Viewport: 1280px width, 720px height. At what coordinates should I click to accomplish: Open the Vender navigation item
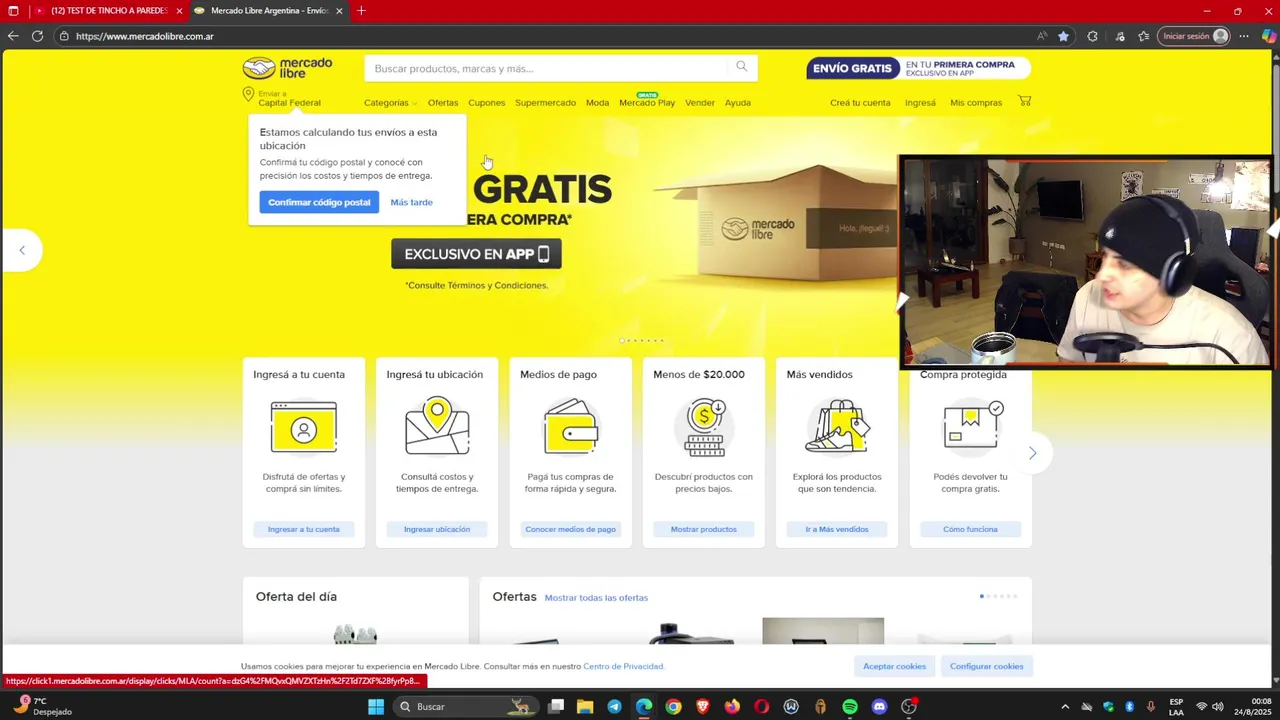(x=700, y=103)
